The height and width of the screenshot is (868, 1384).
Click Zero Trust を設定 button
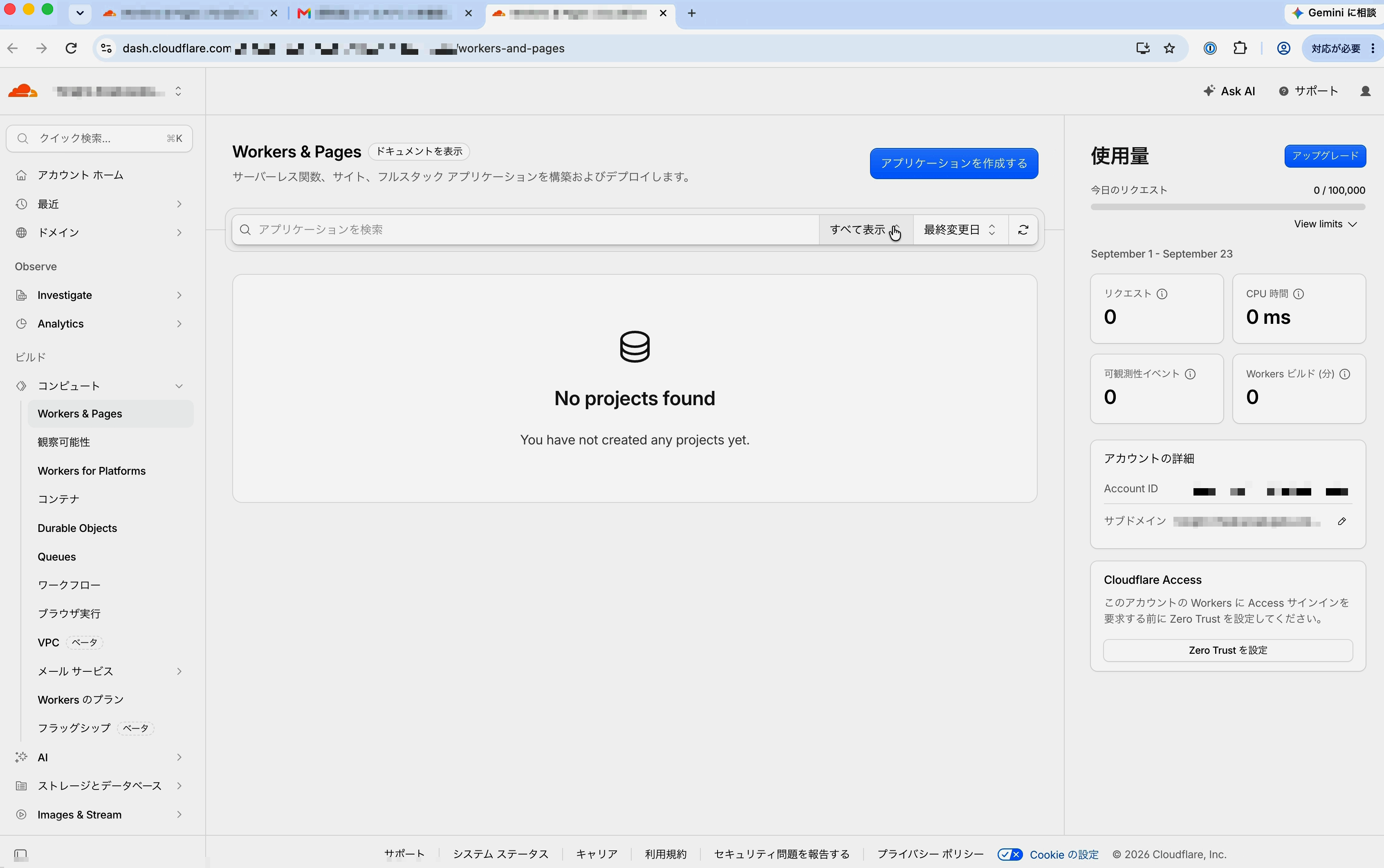pyautogui.click(x=1228, y=650)
